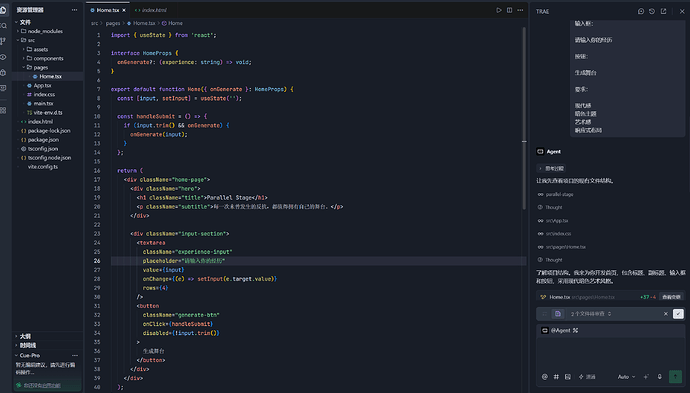The width and height of the screenshot is (690, 393).
Task: Click the # context icon in chat input
Action: [556, 377]
